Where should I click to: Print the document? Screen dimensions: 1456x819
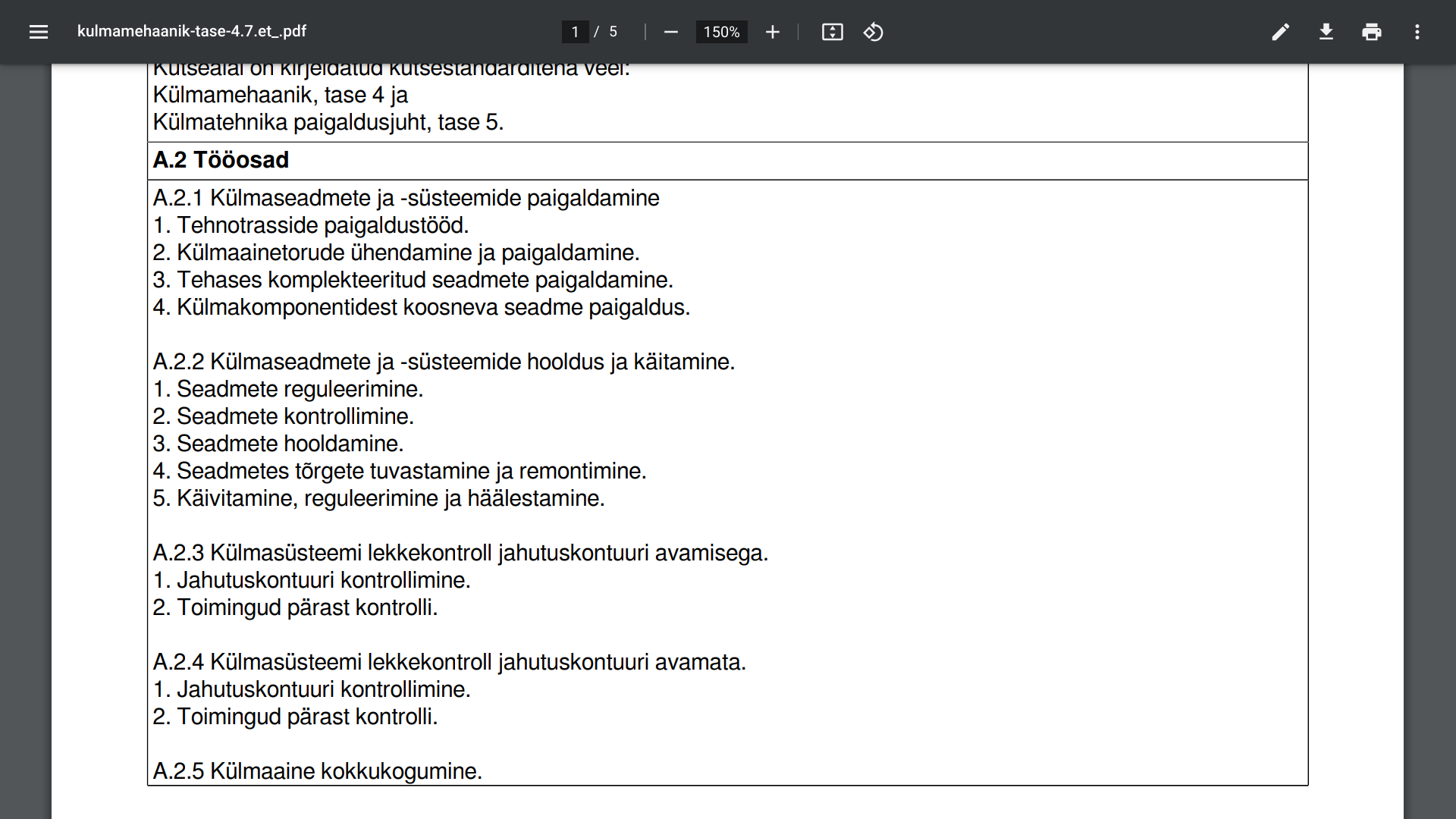click(1371, 32)
